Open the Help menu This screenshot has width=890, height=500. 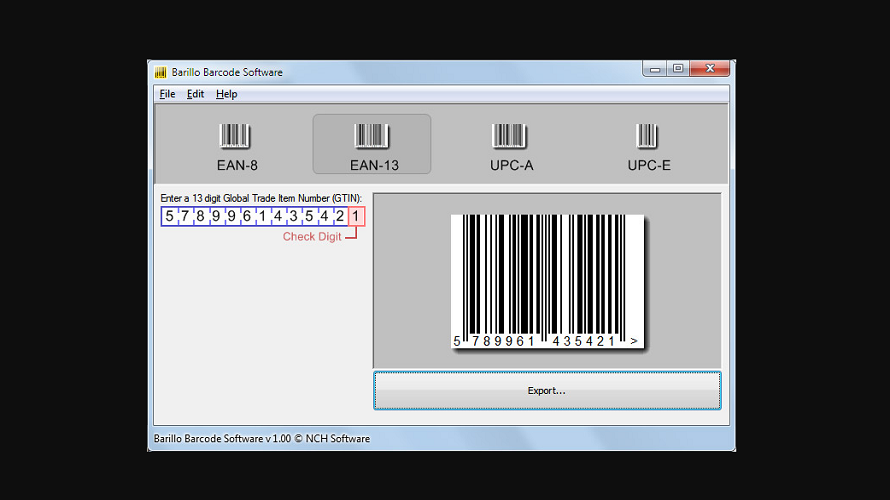click(x=226, y=94)
